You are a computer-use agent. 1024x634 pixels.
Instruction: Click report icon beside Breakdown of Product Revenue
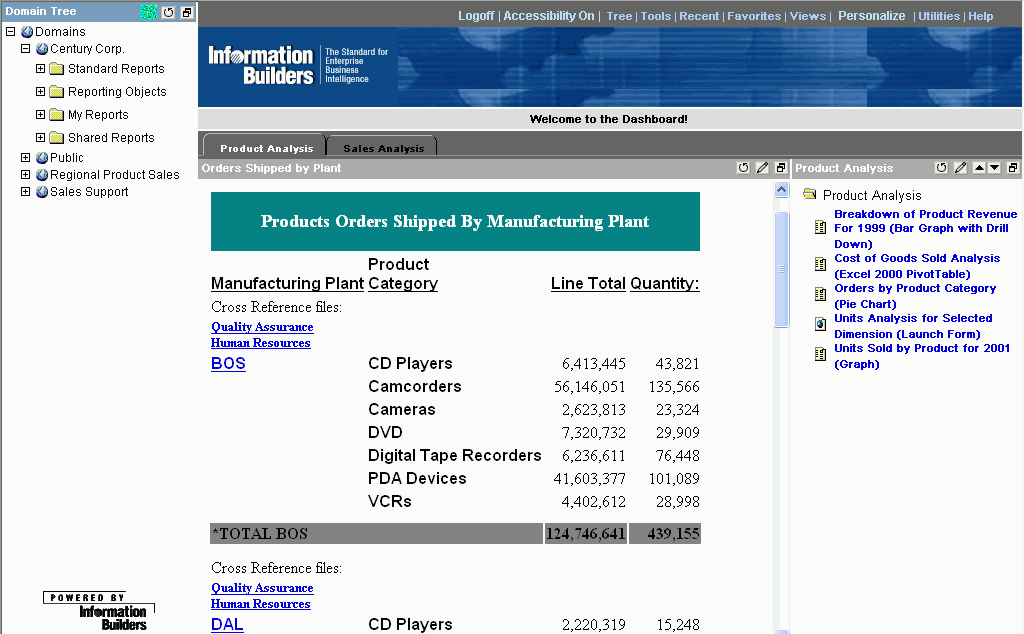pos(820,227)
